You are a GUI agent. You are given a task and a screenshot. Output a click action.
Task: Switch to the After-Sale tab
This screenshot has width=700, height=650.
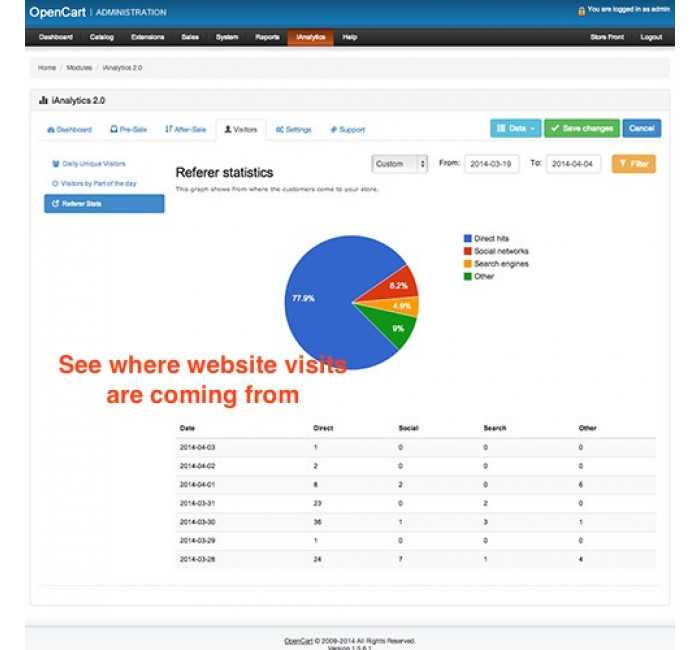pos(185,129)
